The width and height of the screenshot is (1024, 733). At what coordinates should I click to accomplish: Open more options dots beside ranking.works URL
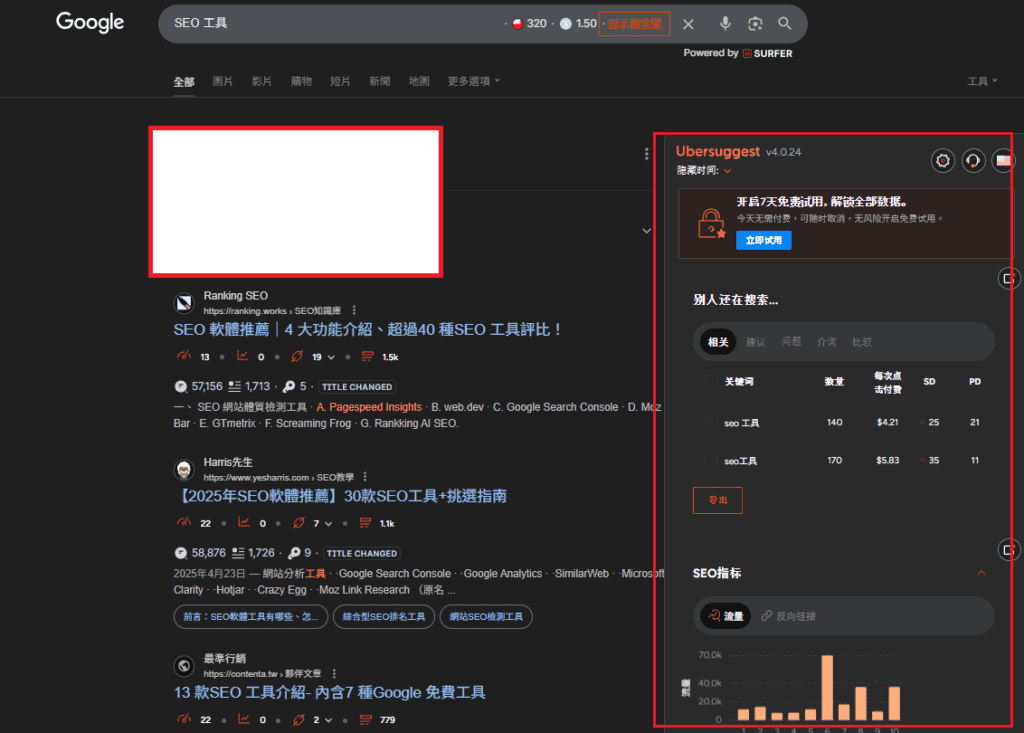click(x=354, y=310)
